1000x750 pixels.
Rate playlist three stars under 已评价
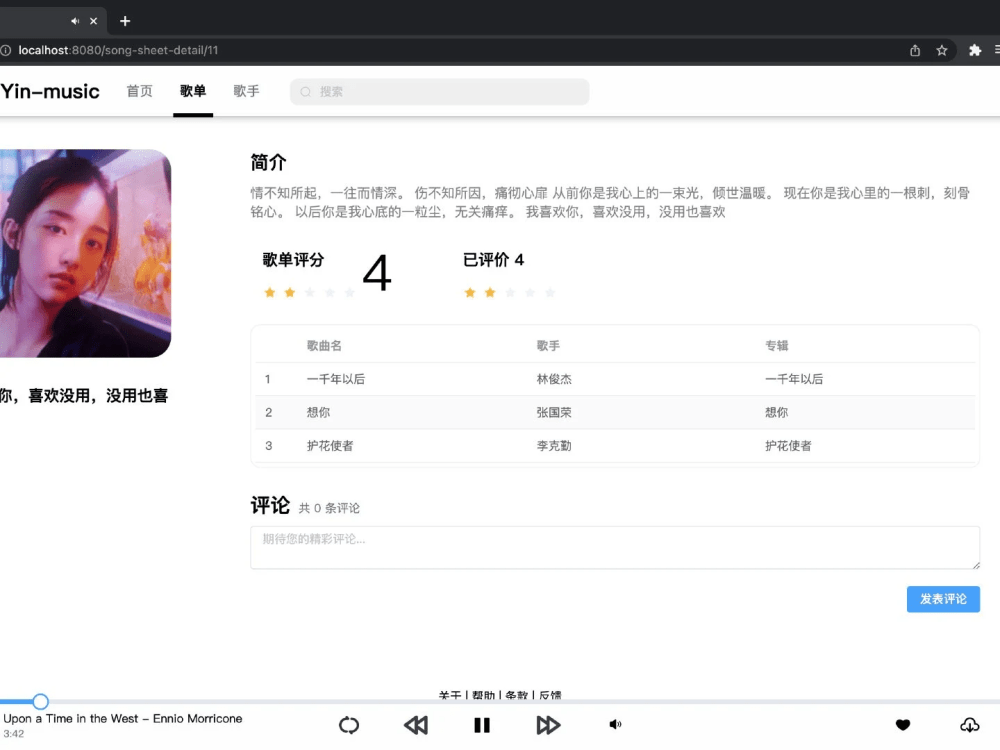click(x=510, y=293)
